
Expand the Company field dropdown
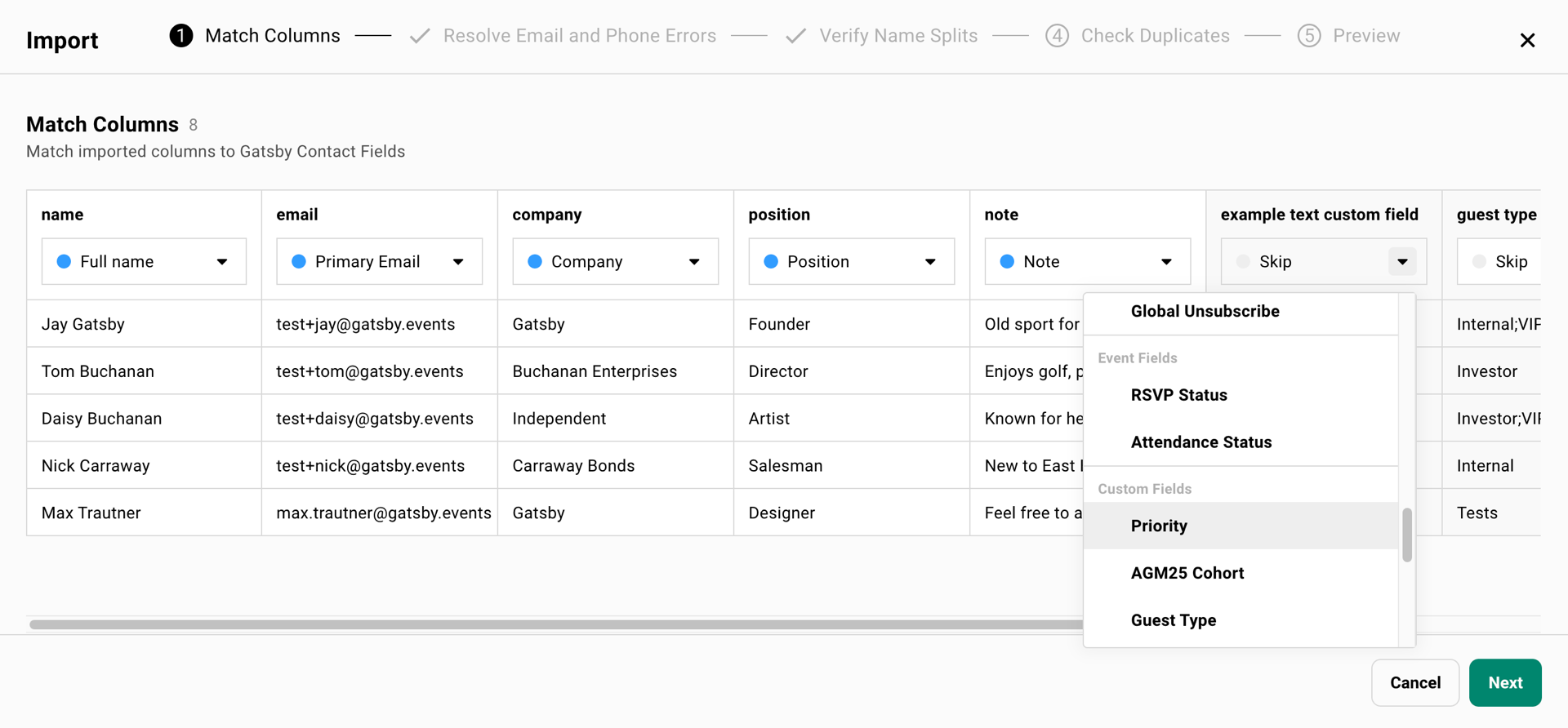coord(694,262)
